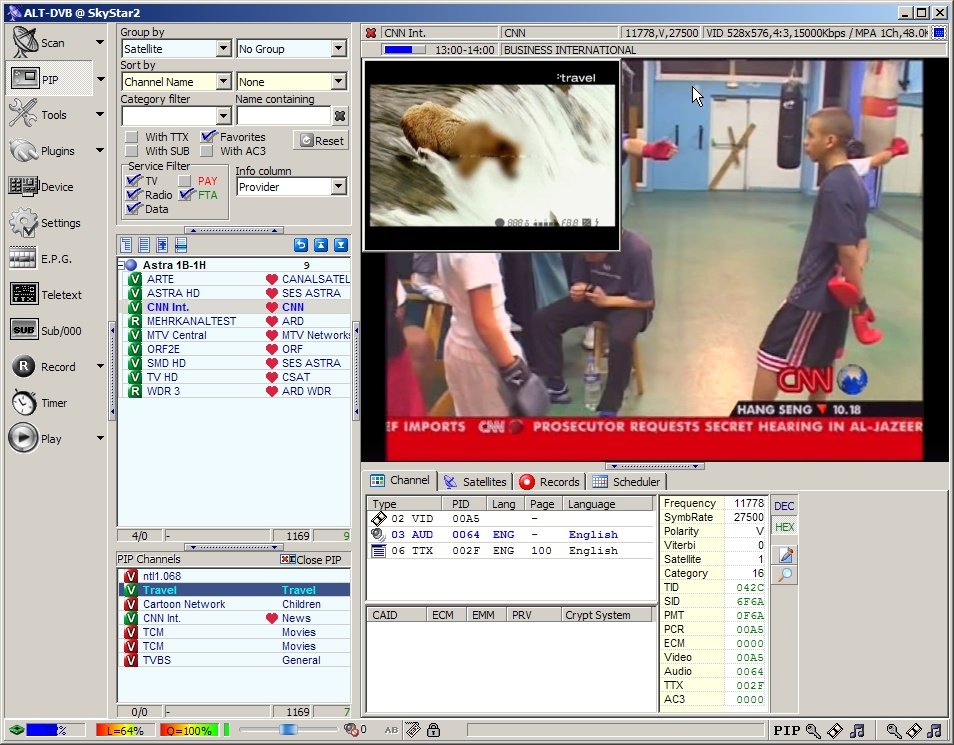Viewport: 954px width, 745px height.
Task: Uncheck the Favorites checkbox
Action: (x=208, y=136)
